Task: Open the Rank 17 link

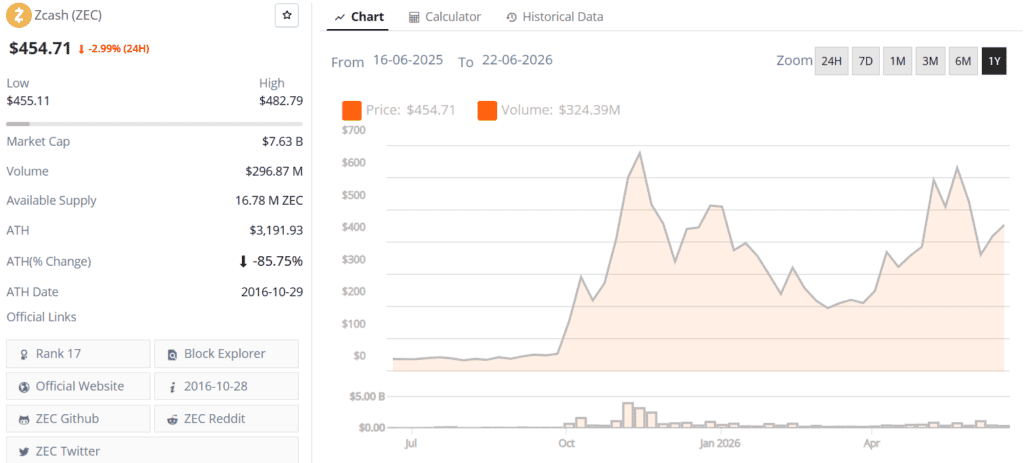Action: click(78, 354)
